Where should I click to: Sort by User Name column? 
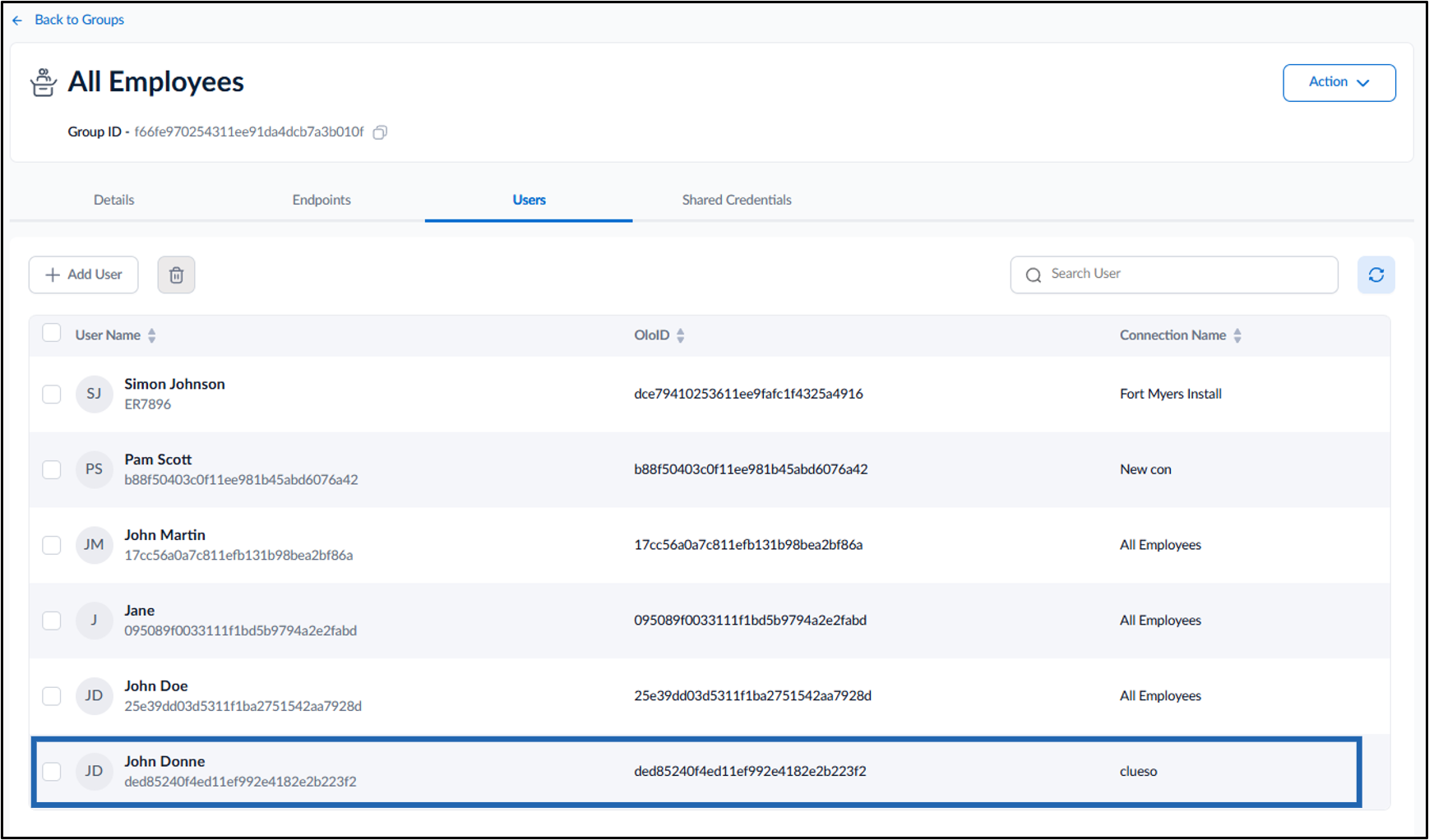pos(151,335)
